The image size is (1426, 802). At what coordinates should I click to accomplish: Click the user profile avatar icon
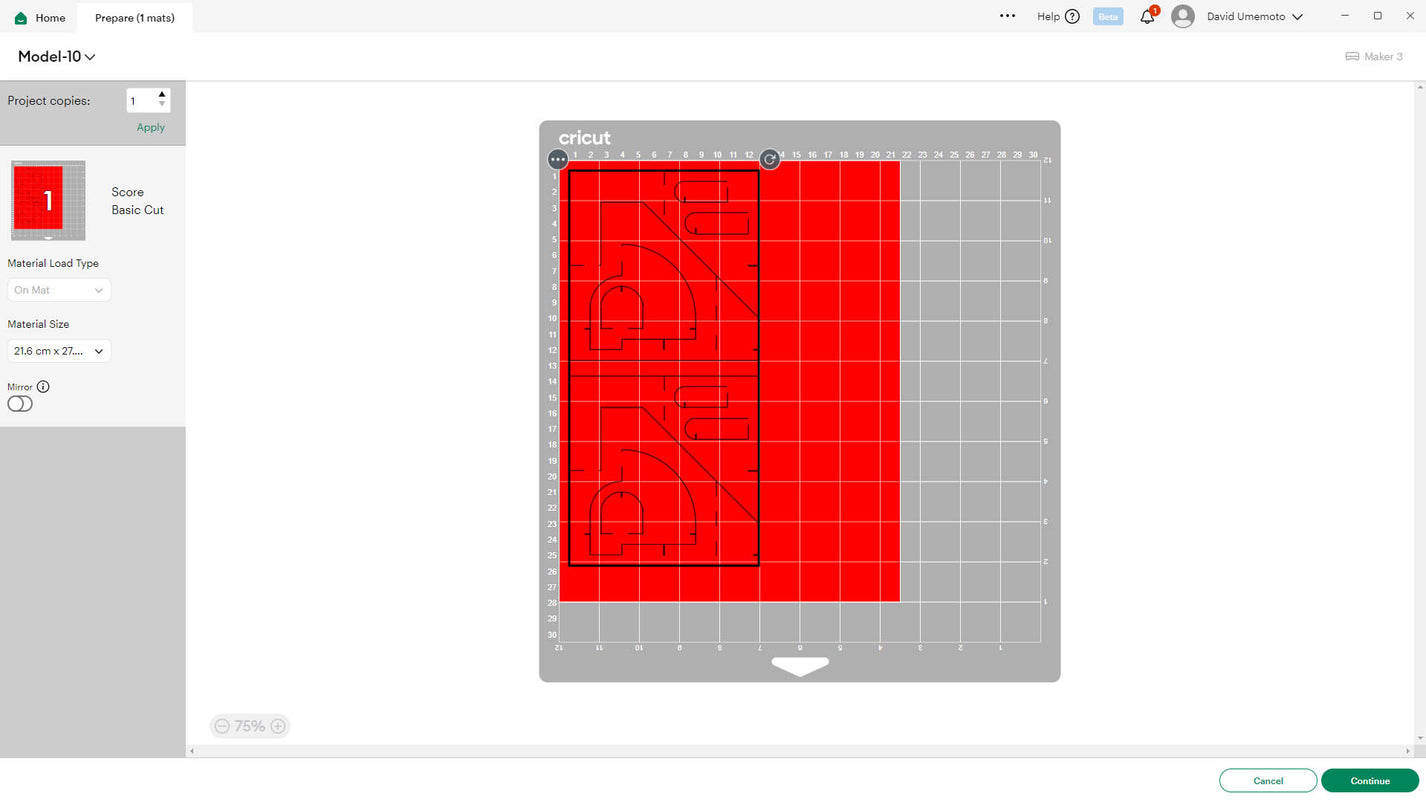tap(1183, 17)
